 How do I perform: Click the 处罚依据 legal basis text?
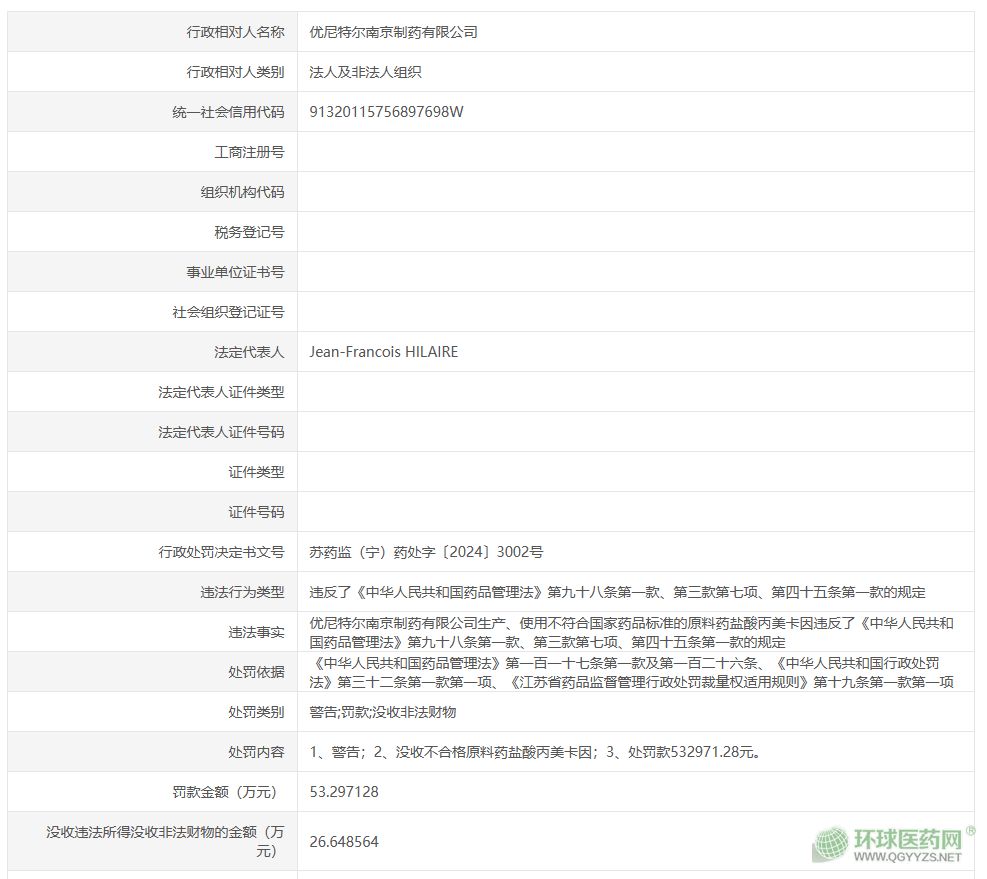[631, 672]
